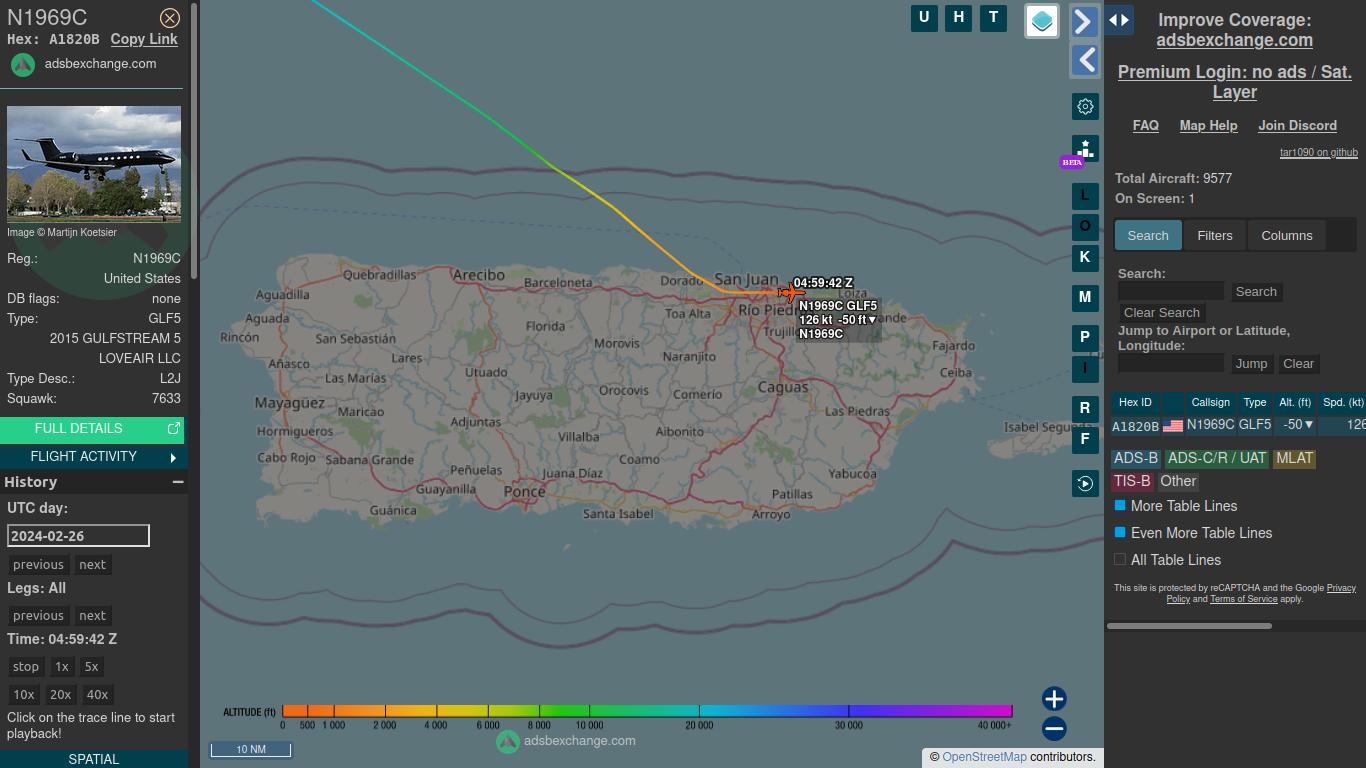1366x768 pixels.
Task: Expand the FLIGHT ACTIVITY section
Action: [94, 457]
